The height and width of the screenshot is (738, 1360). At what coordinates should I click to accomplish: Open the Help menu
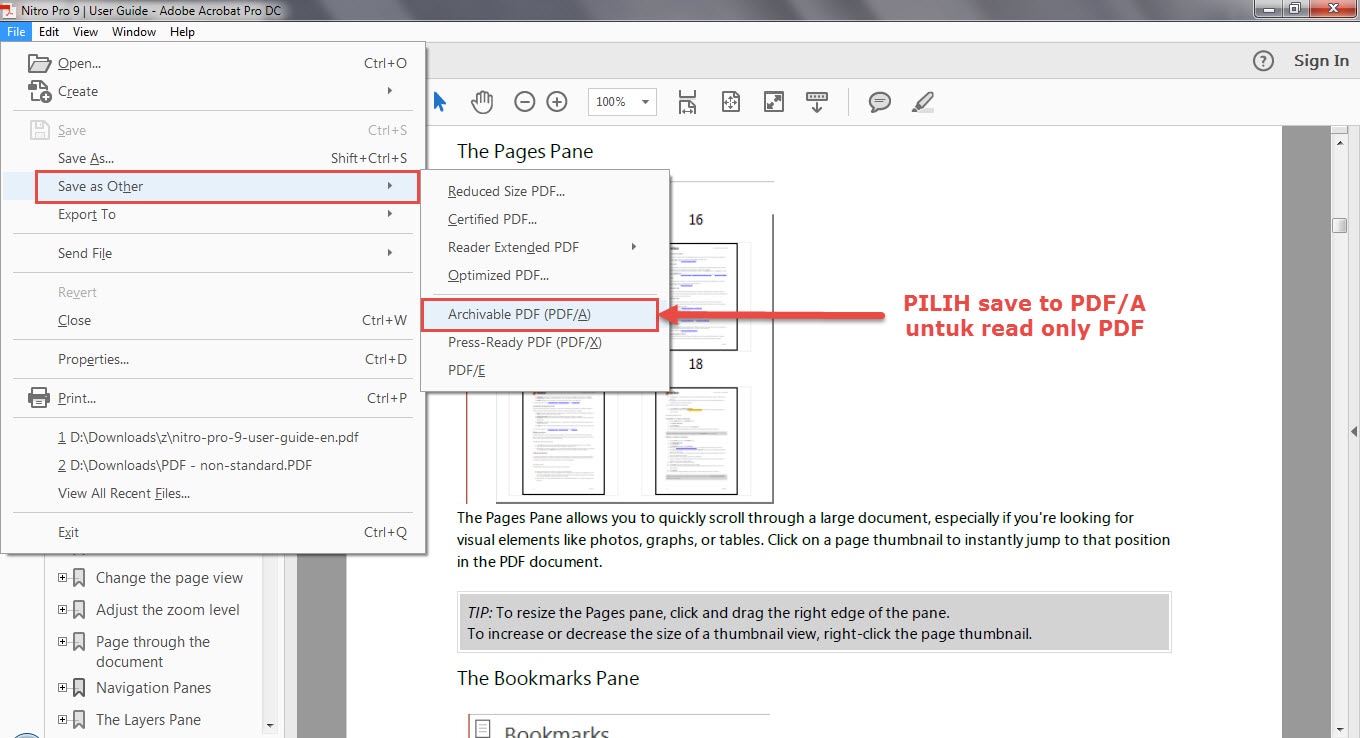[182, 32]
